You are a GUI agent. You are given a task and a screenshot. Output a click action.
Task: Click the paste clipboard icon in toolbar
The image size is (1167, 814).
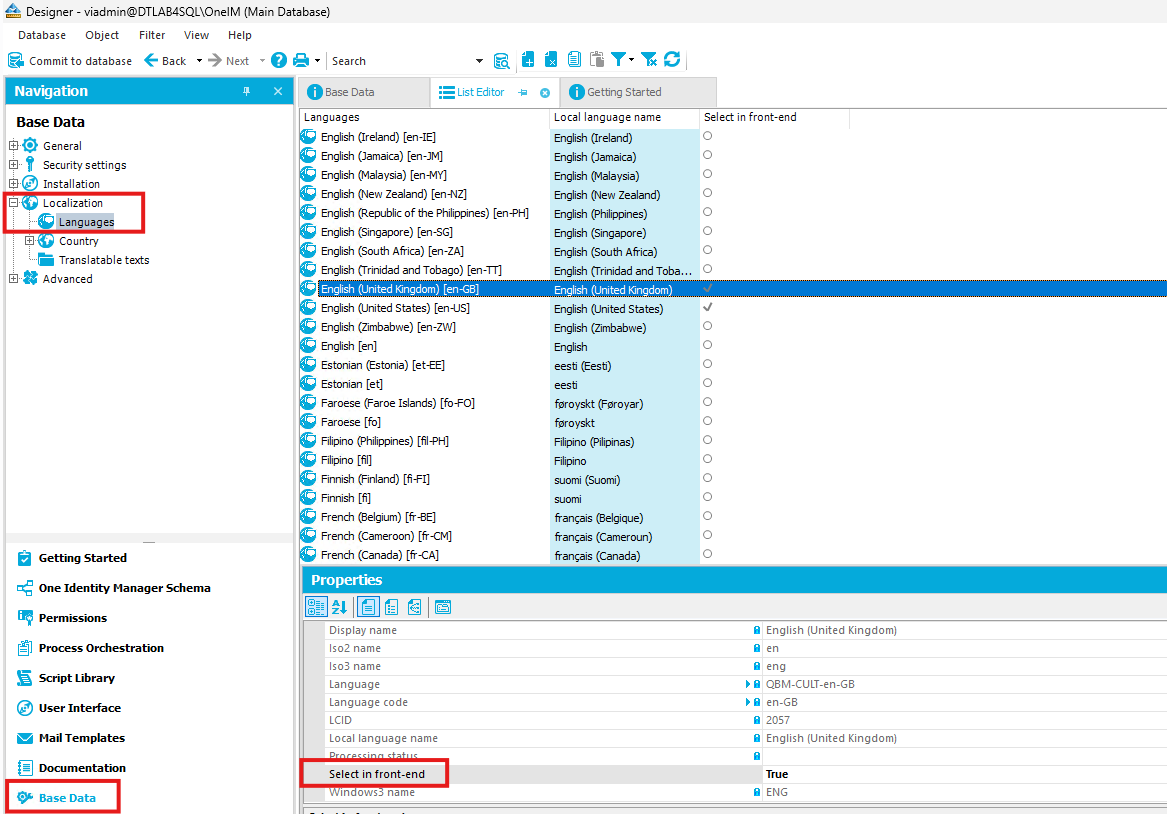tap(597, 60)
